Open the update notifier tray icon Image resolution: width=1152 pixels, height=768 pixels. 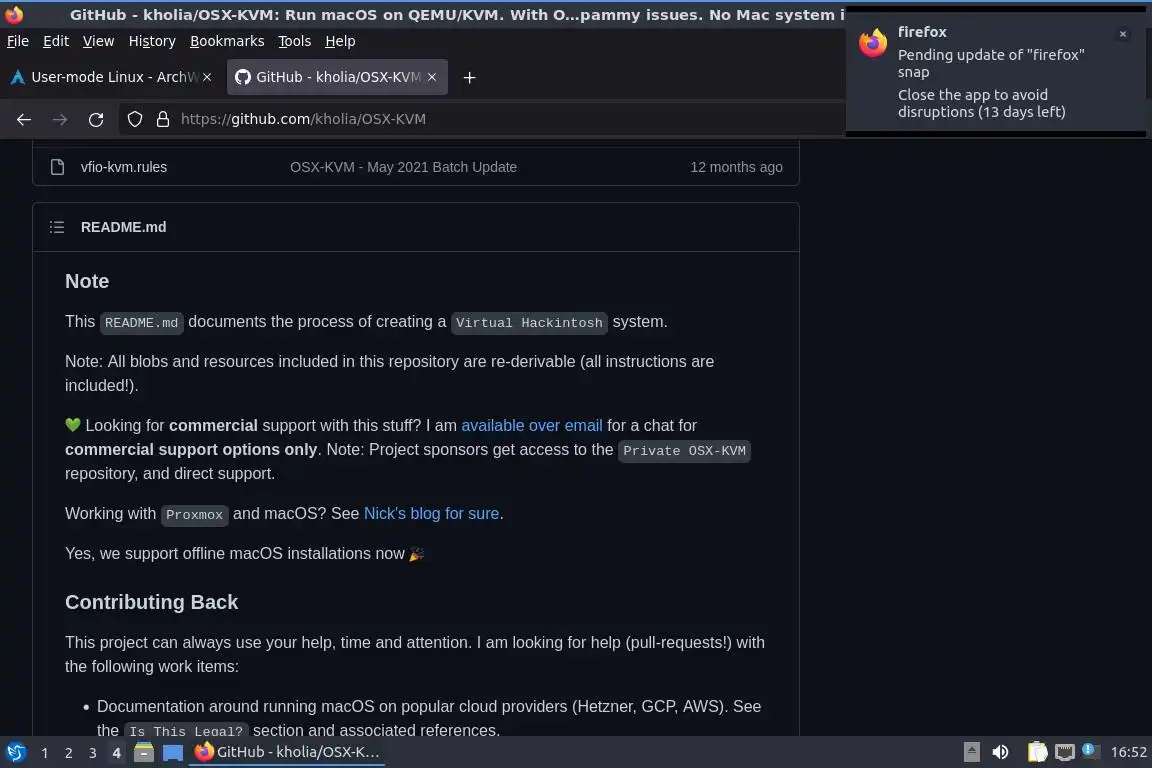coord(1090,751)
